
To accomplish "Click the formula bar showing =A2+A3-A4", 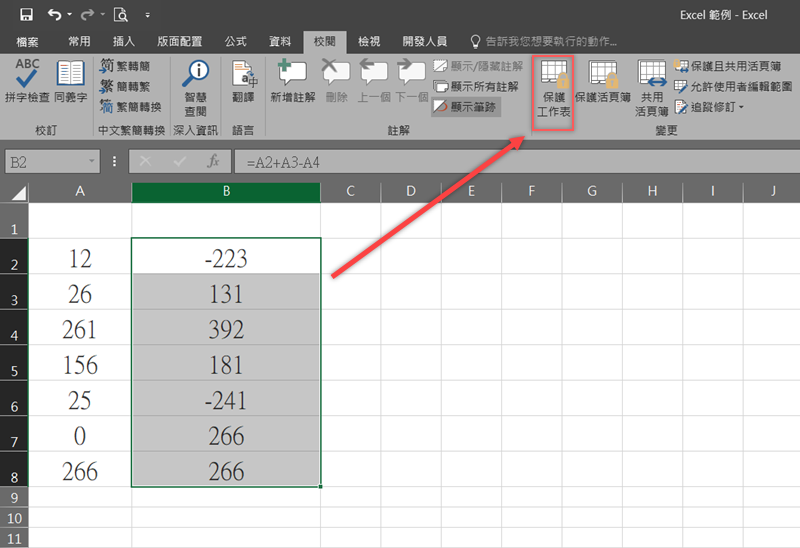I will click(500, 161).
